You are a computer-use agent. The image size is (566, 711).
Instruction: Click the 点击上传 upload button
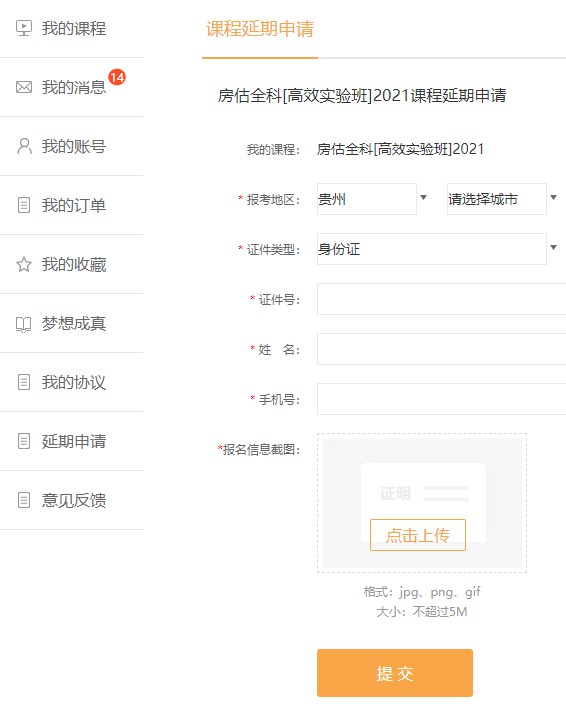pos(418,535)
